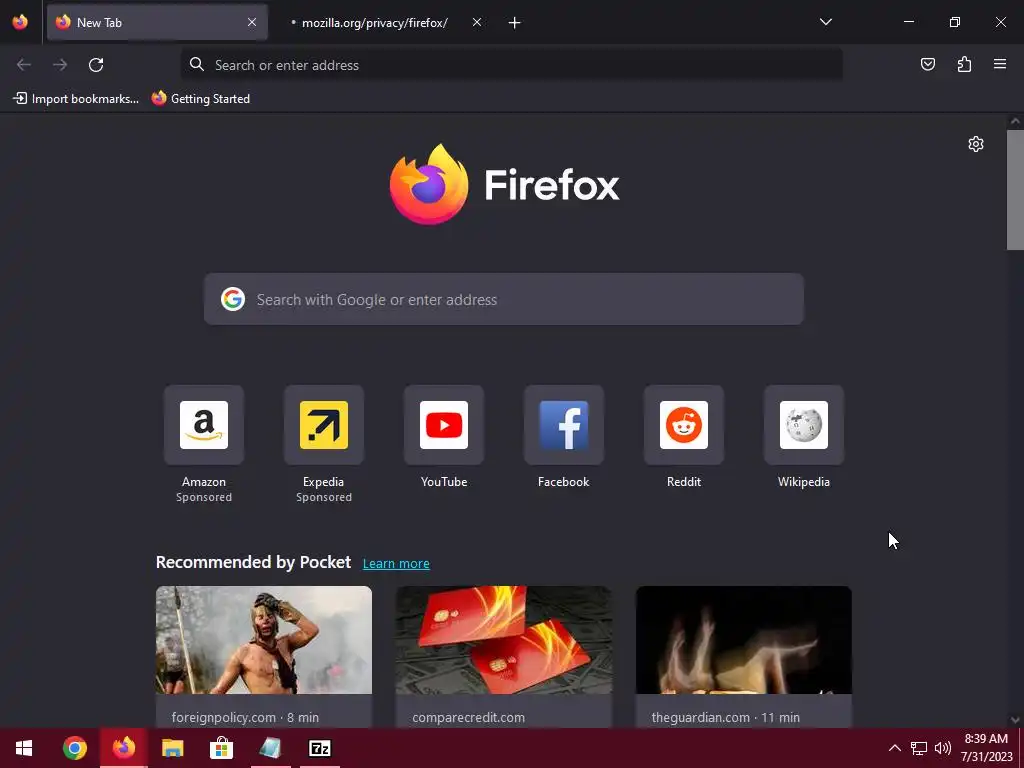Expand the list all tabs chevron
The height and width of the screenshot is (768, 1024).
point(825,22)
